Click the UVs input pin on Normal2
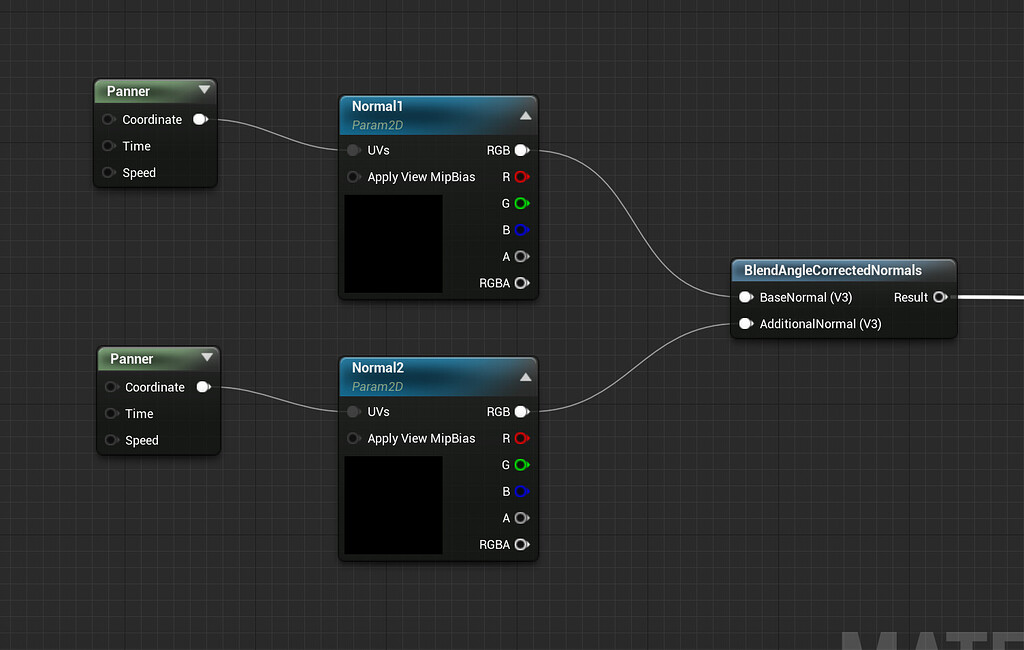Viewport: 1024px width, 650px height. pyautogui.click(x=354, y=411)
